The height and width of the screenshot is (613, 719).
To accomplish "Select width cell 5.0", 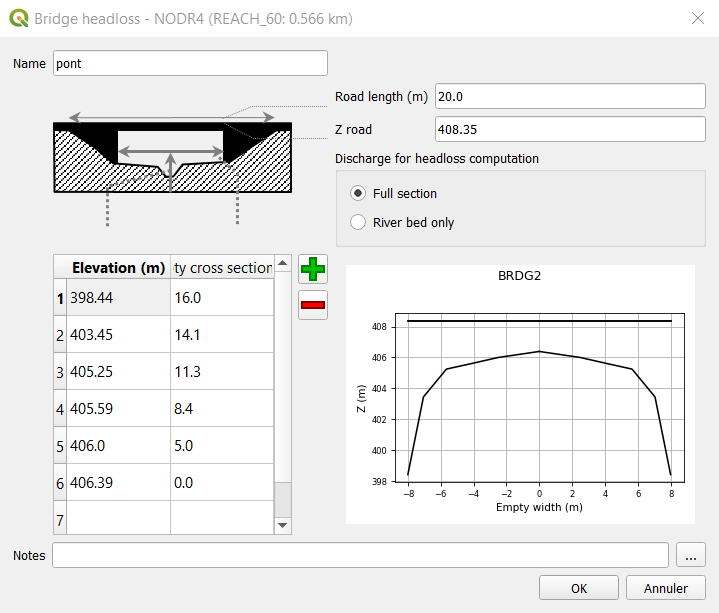I will click(x=222, y=446).
